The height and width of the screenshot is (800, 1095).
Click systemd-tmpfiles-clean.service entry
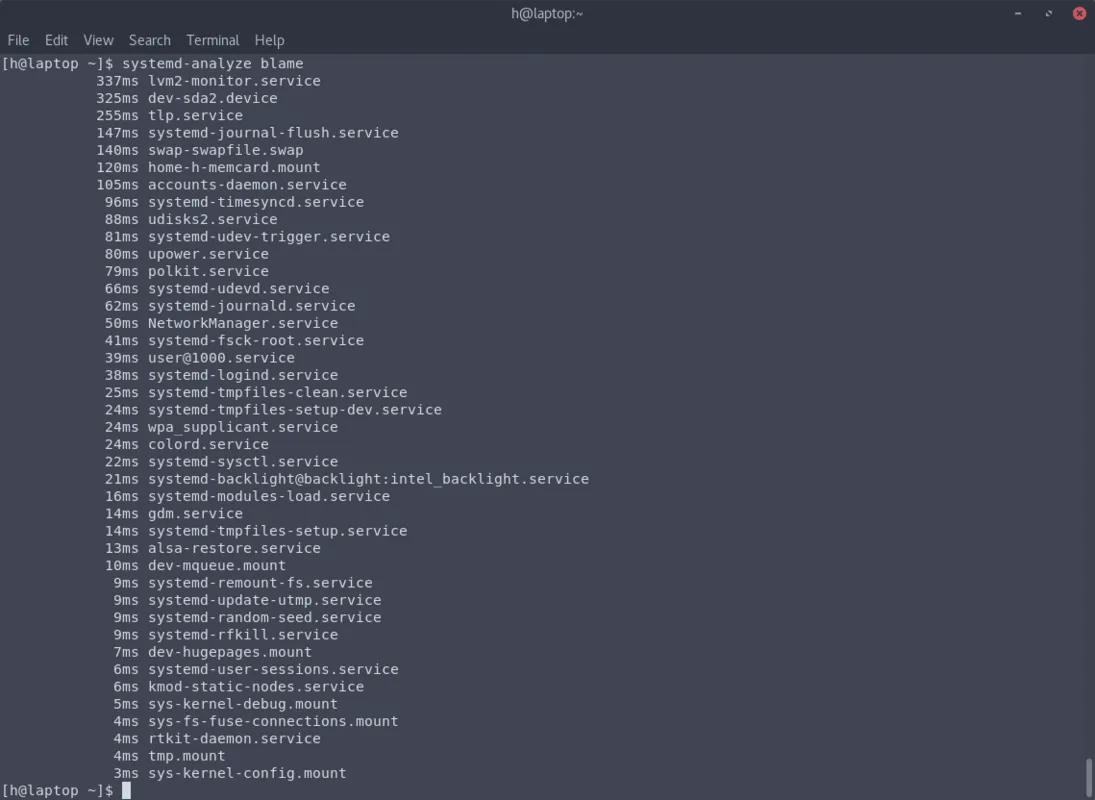coord(256,392)
